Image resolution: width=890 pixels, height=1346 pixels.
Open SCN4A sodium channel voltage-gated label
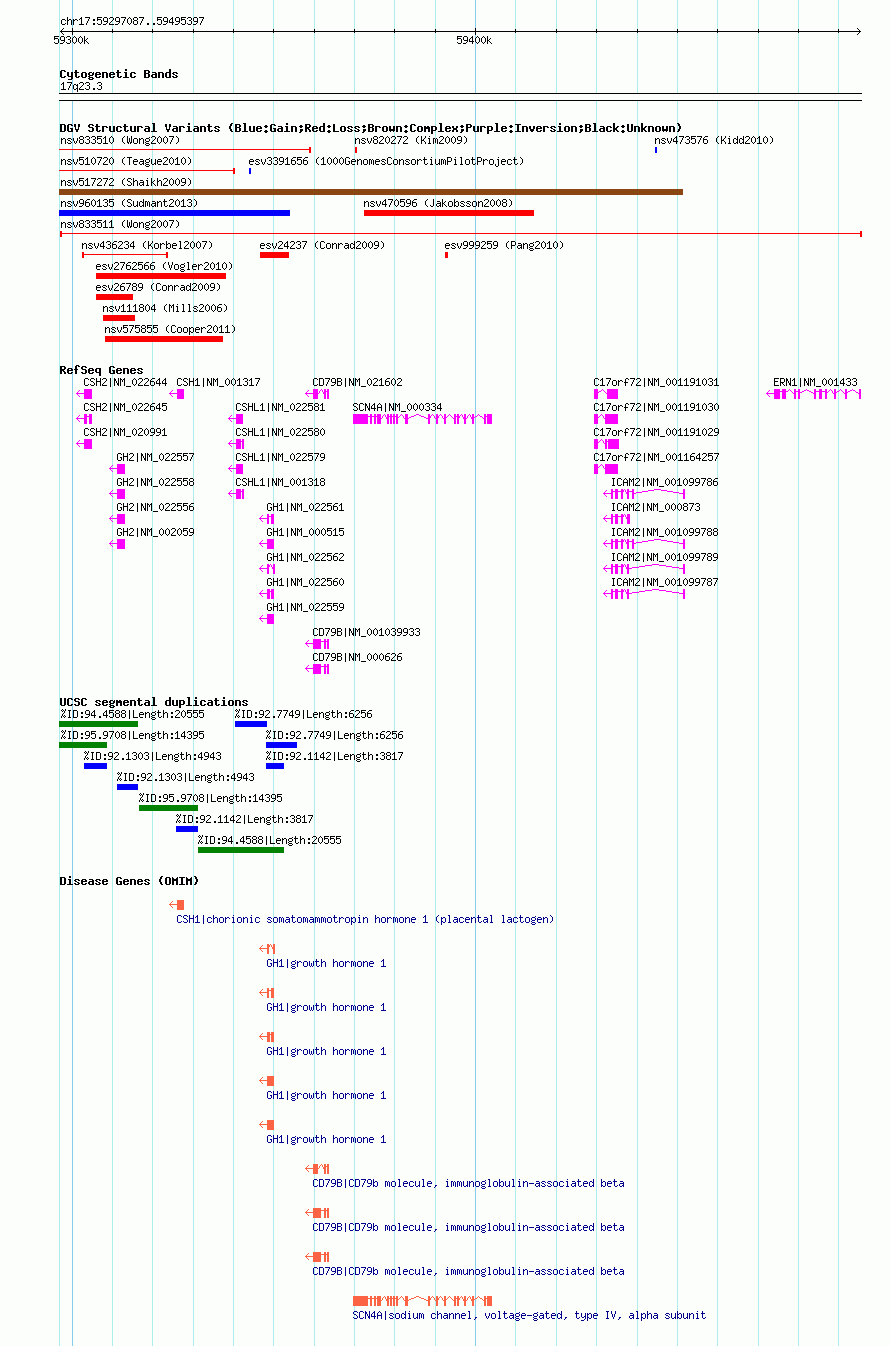pyautogui.click(x=529, y=1315)
